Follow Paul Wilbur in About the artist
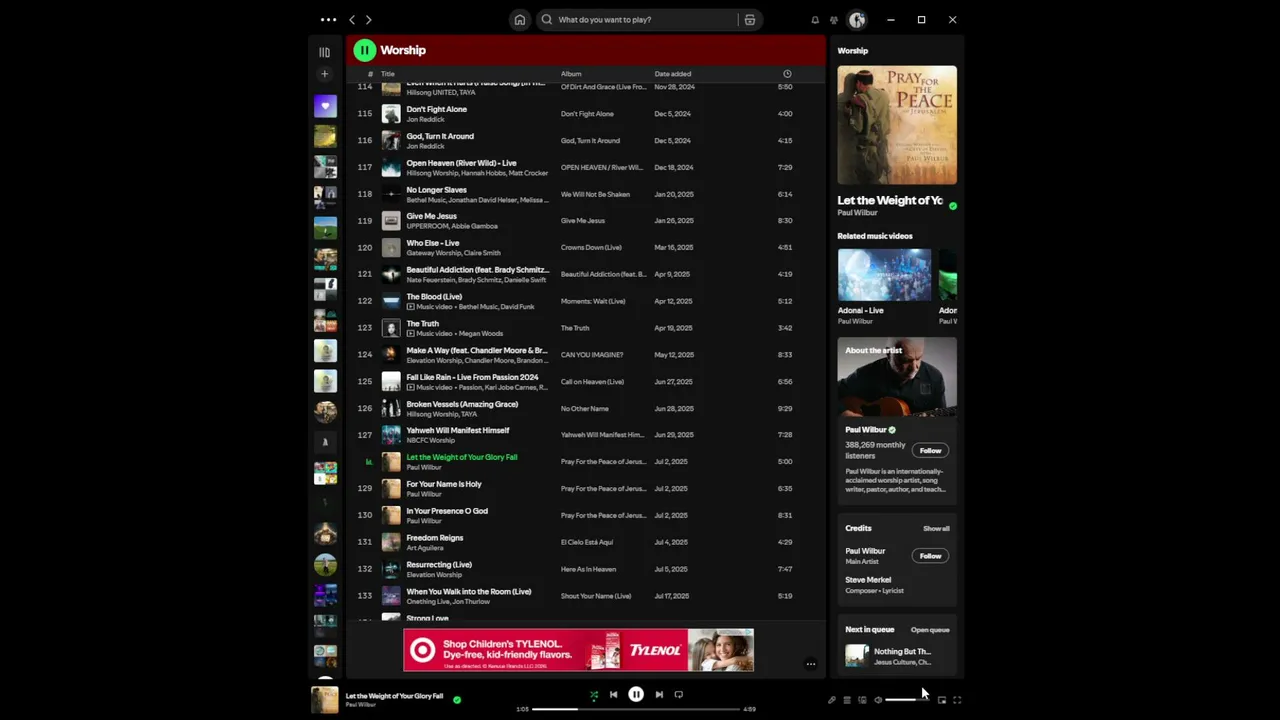This screenshot has width=1280, height=720. coord(930,451)
